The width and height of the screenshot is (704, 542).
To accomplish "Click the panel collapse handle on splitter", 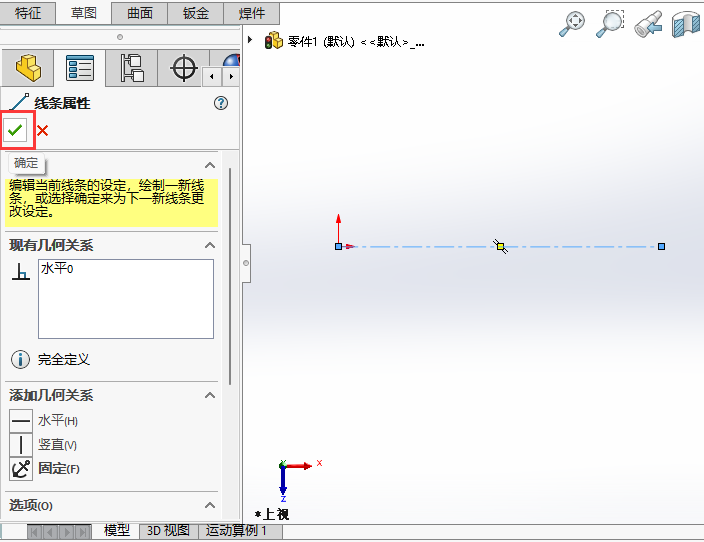I will [246, 263].
